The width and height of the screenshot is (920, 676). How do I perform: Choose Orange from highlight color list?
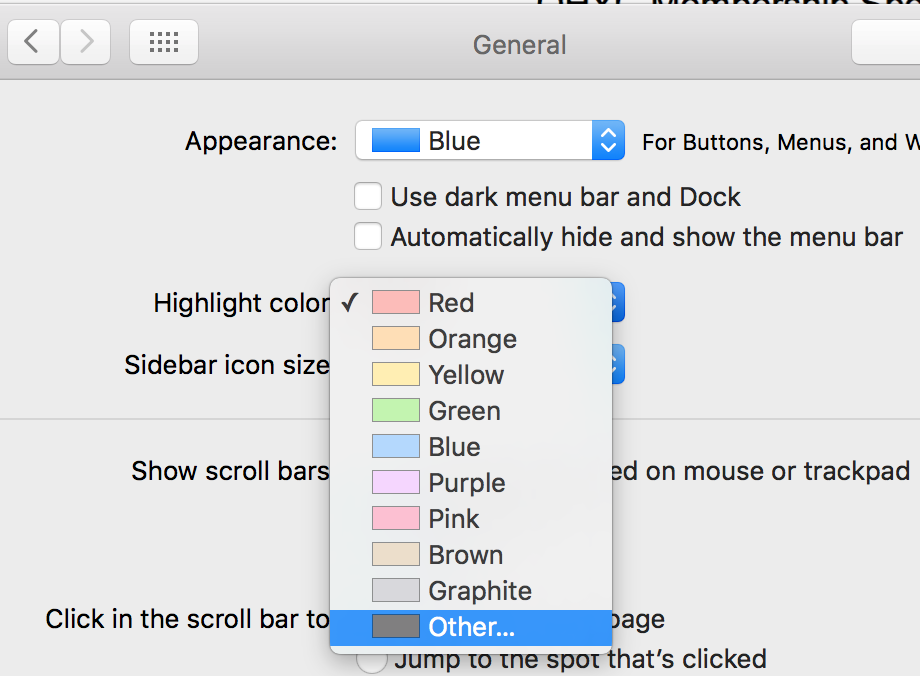472,339
